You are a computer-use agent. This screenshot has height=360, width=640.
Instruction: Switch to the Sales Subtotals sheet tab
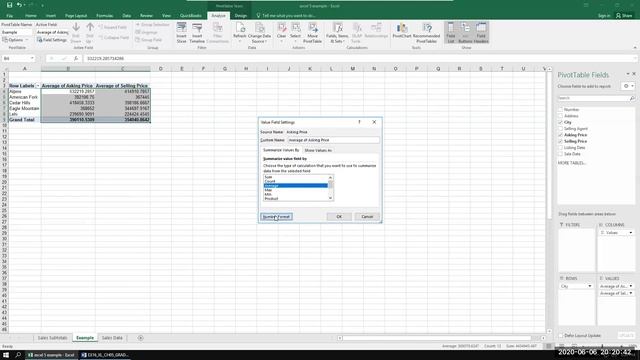click(52, 338)
